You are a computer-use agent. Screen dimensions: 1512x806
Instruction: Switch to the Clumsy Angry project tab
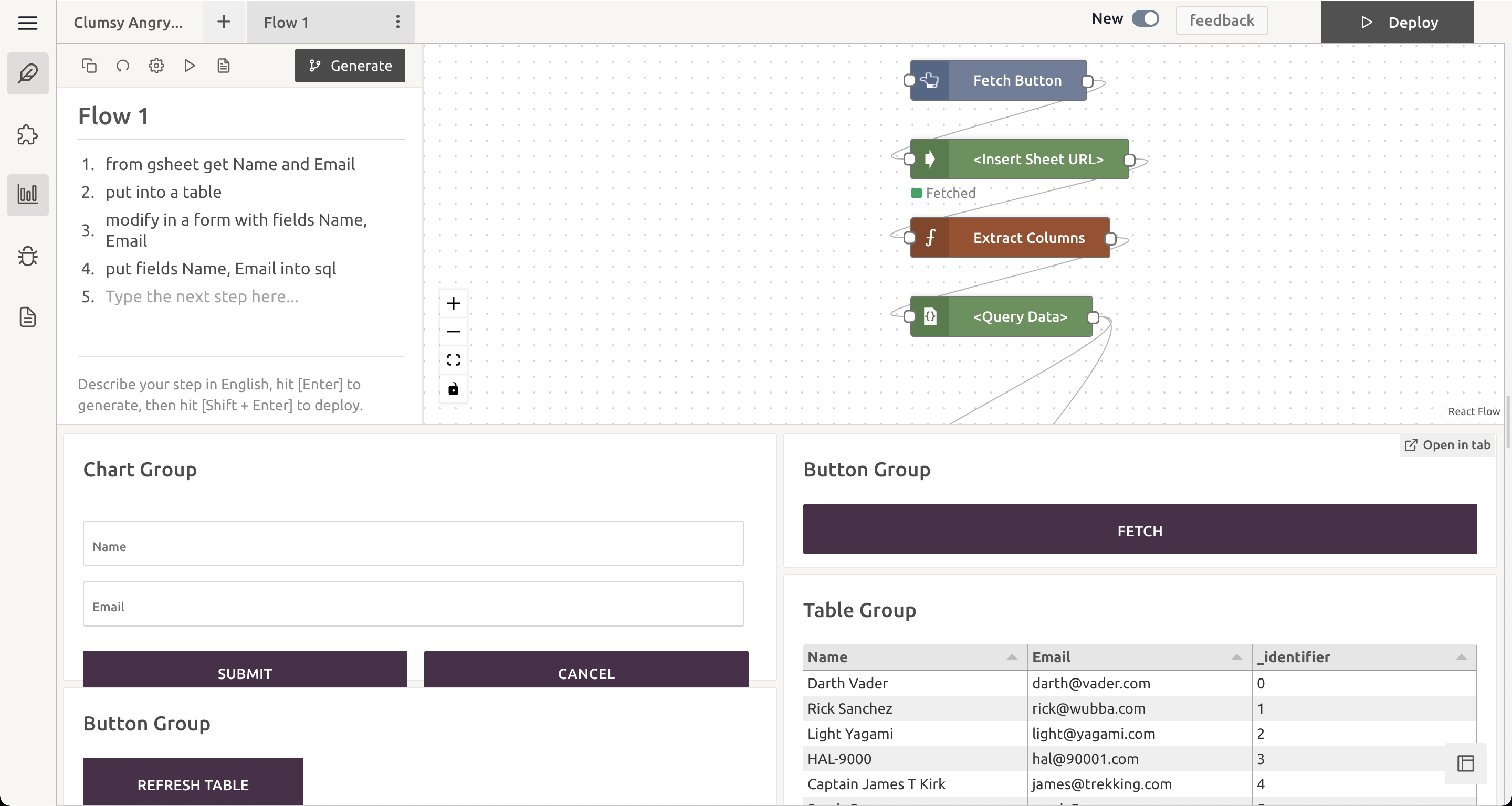pos(129,22)
